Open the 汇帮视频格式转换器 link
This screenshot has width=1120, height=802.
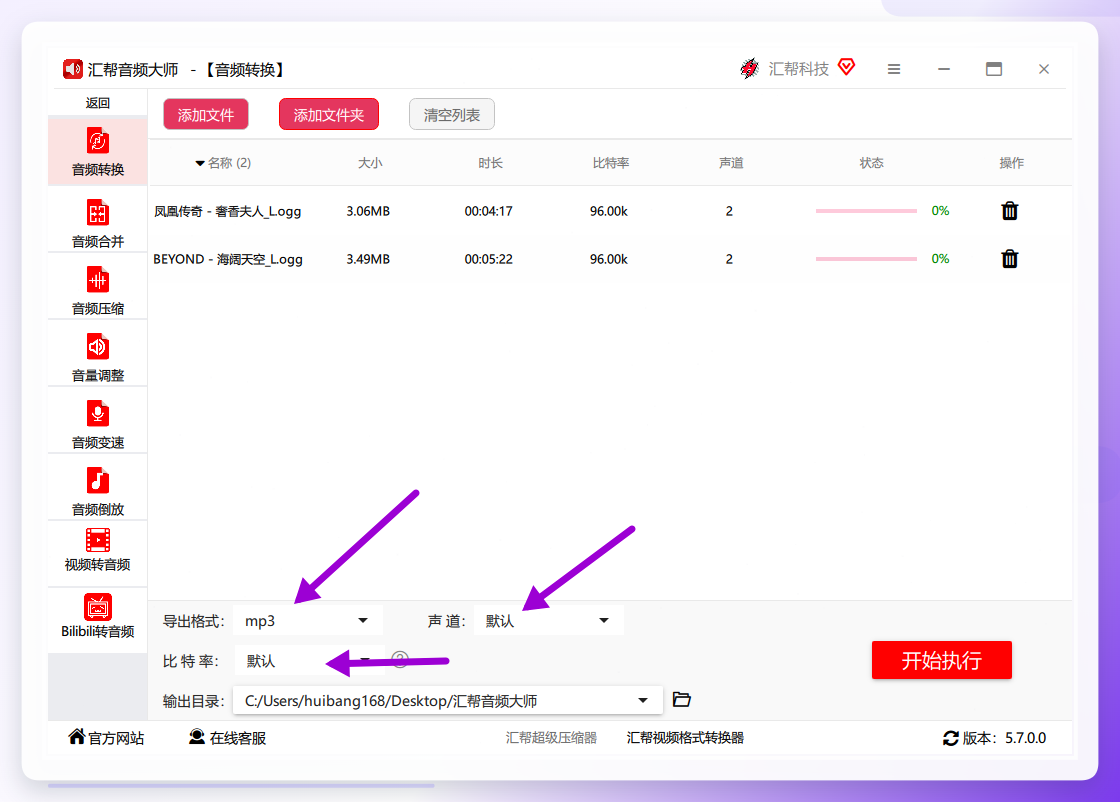pos(685,738)
